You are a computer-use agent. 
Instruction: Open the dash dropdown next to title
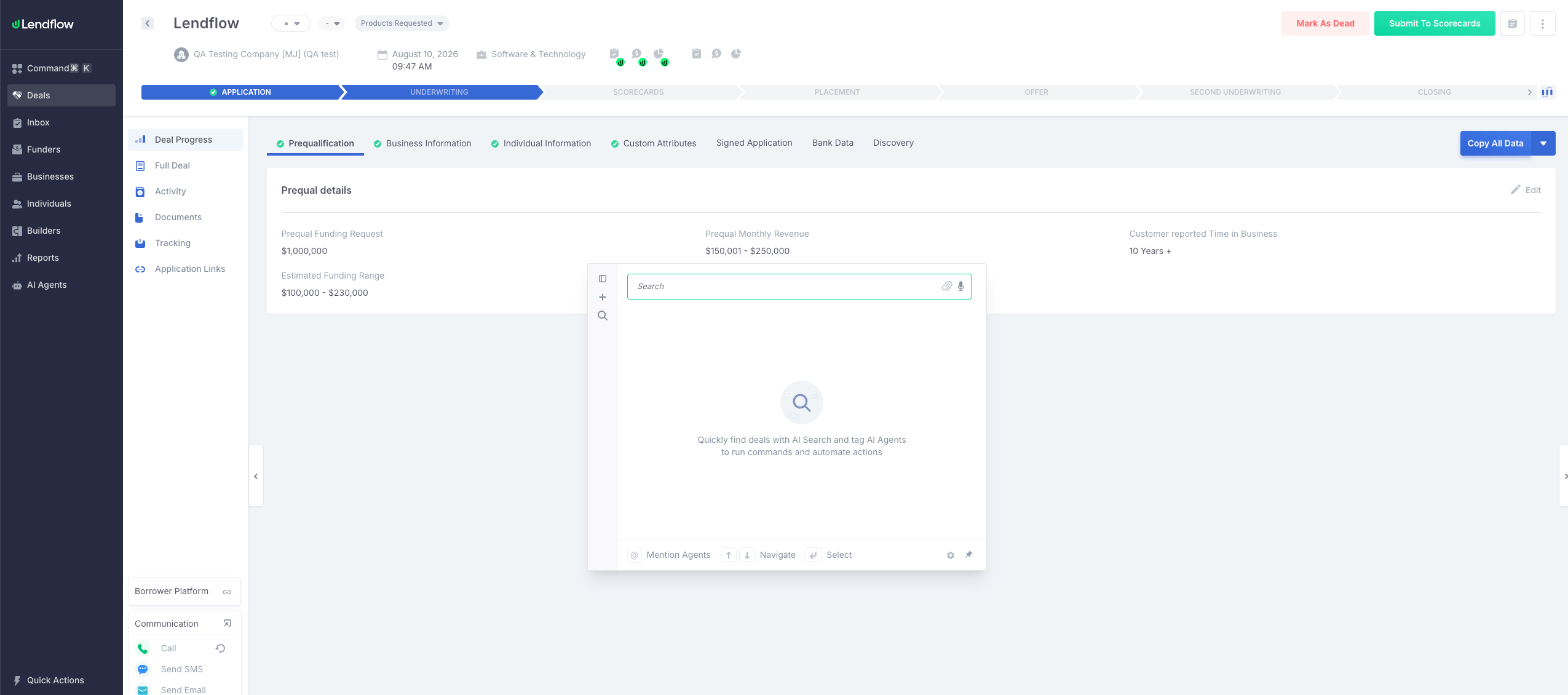point(332,23)
